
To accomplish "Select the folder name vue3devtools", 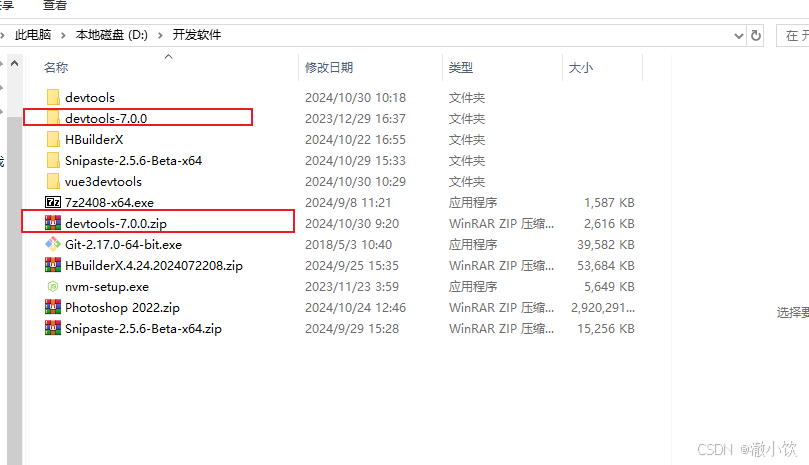I will 103,182.
